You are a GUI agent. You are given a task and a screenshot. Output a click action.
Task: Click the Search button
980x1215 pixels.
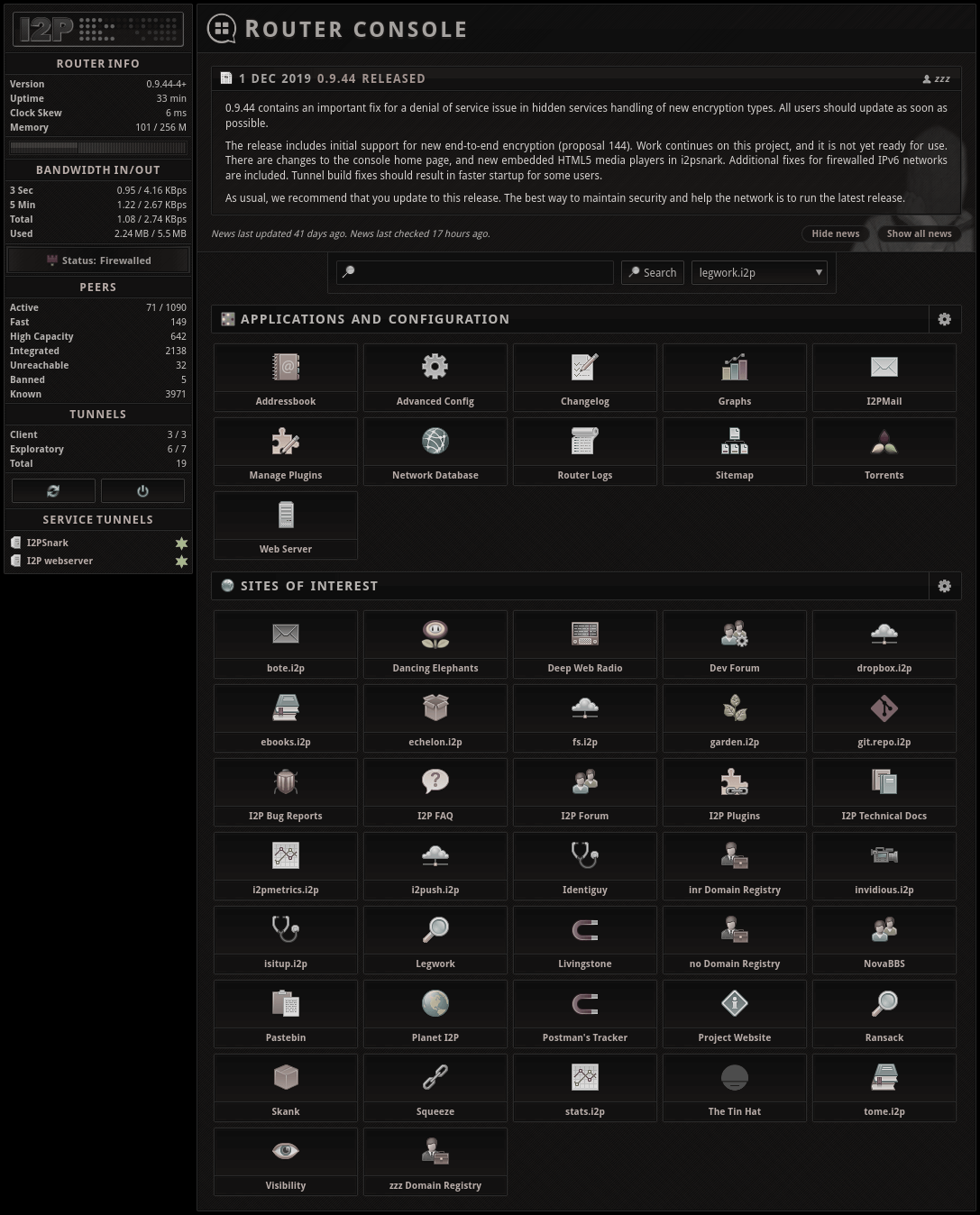(653, 272)
